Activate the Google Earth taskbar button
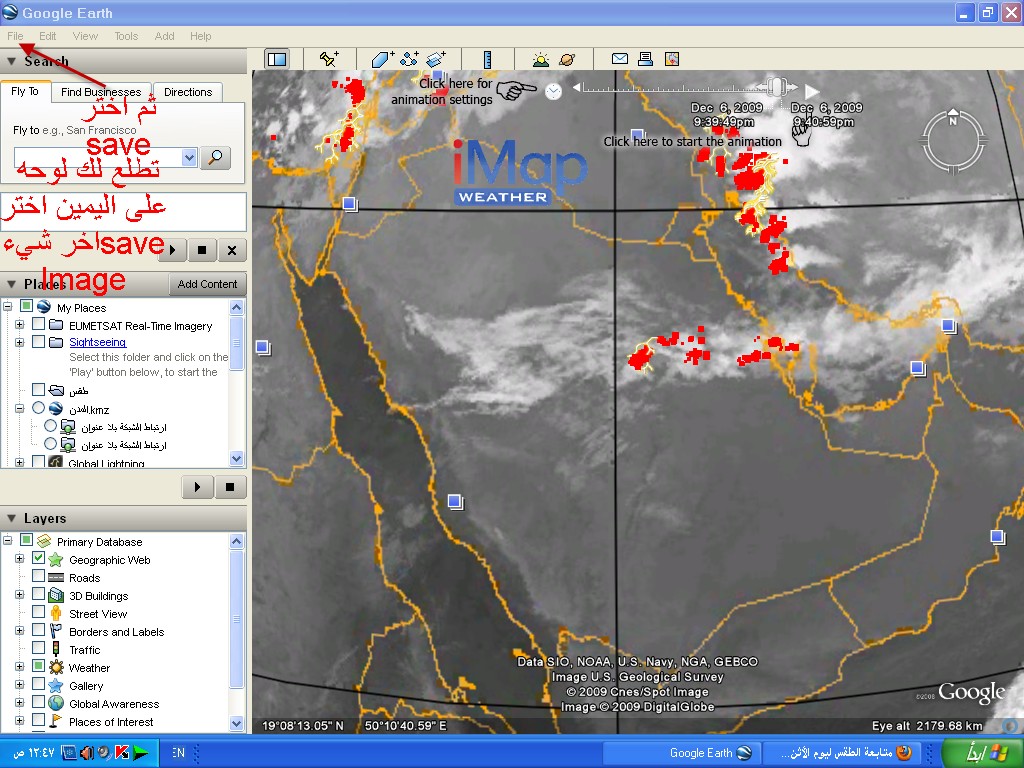This screenshot has height=768, width=1024. (x=680, y=752)
